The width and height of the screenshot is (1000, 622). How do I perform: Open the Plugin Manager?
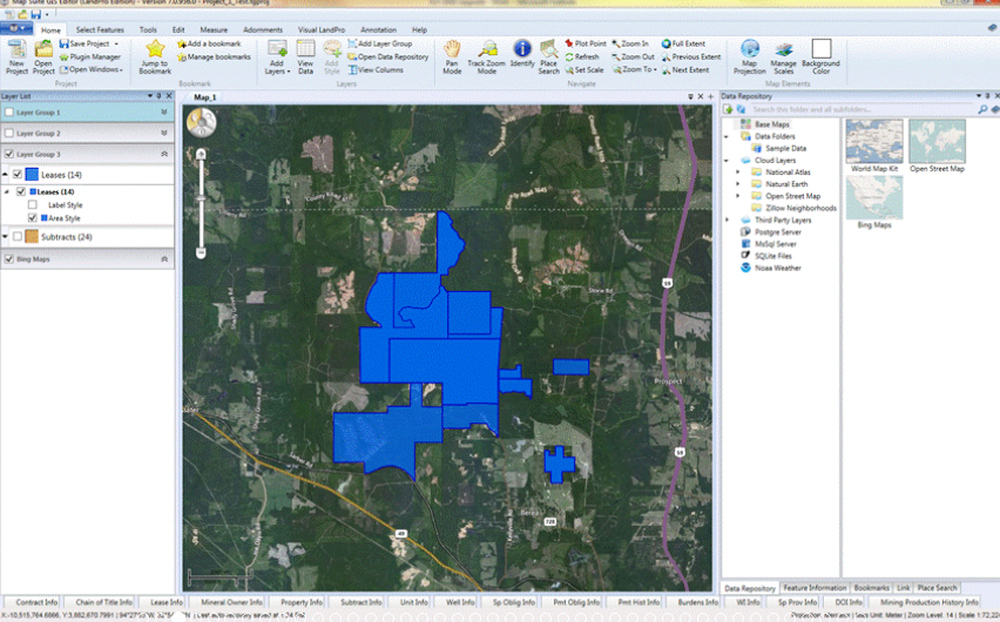tap(89, 57)
